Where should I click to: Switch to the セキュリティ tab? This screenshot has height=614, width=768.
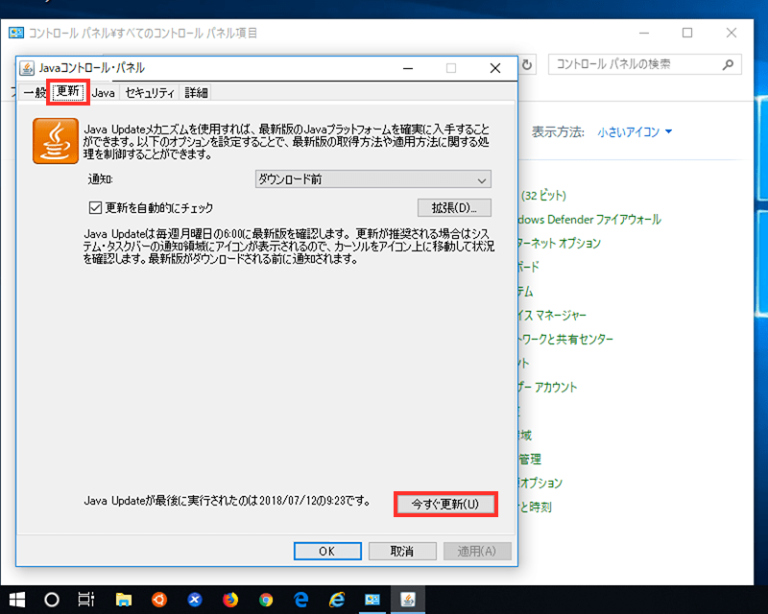[149, 93]
